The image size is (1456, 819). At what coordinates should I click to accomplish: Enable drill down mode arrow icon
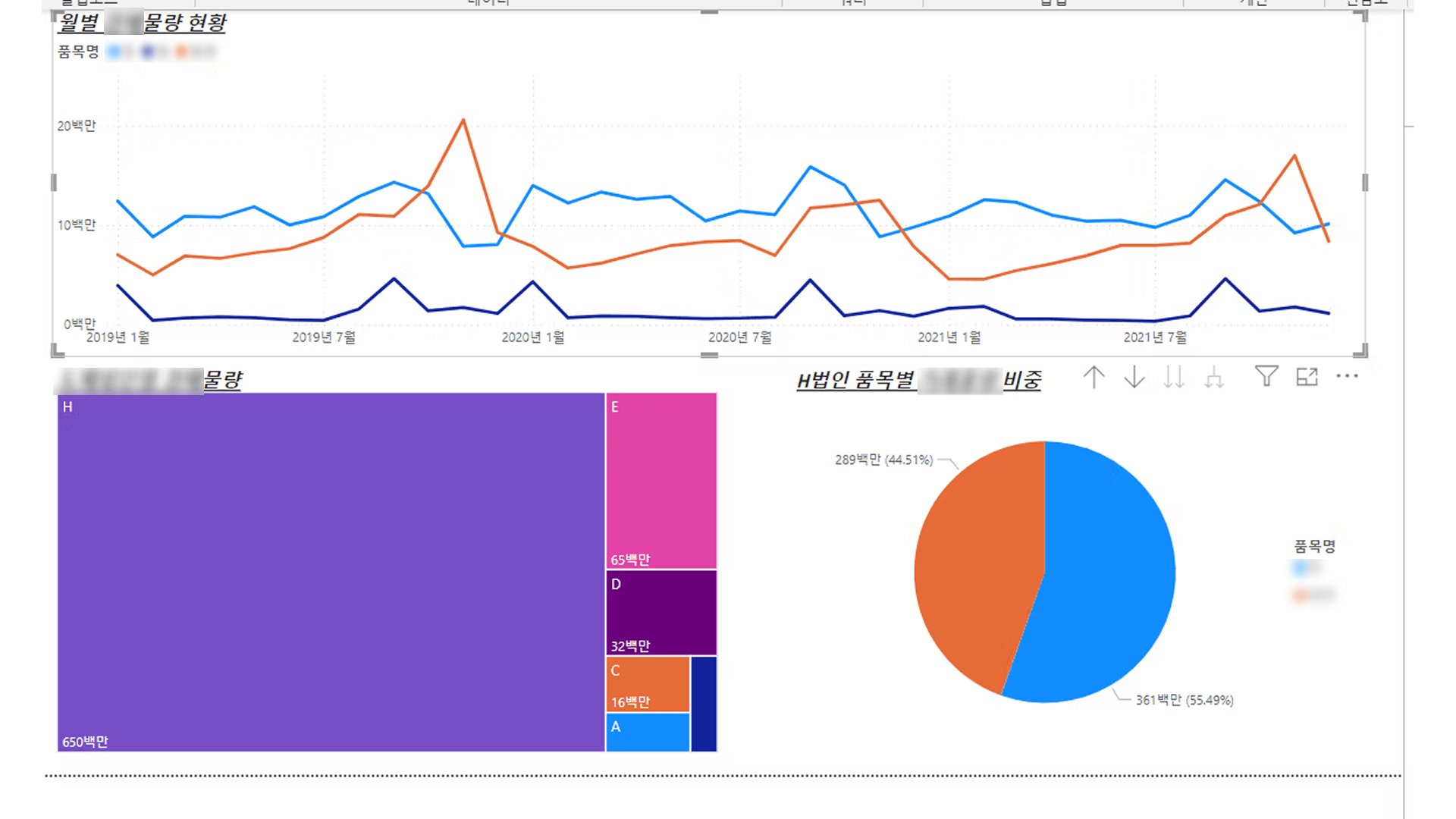1134,377
